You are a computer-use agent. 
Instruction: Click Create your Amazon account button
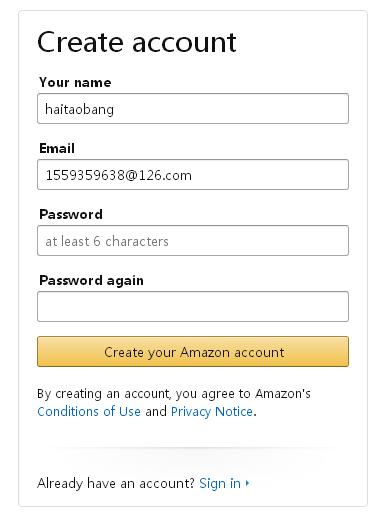(x=193, y=352)
